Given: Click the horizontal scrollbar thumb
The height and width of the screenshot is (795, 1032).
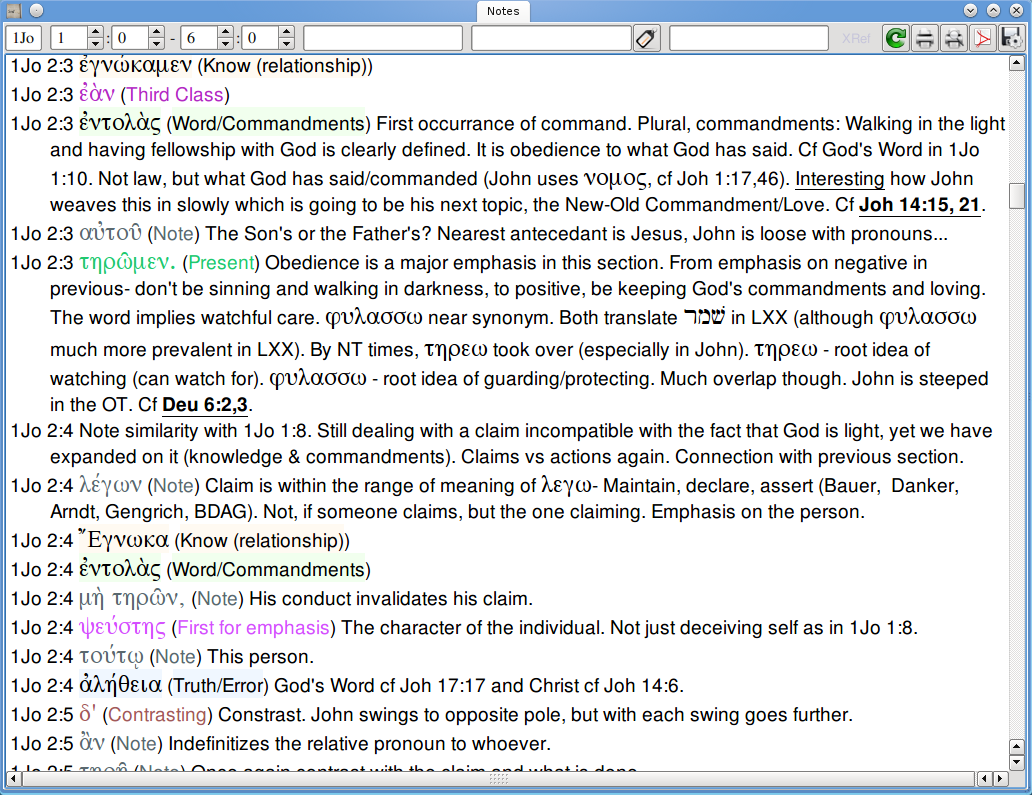Looking at the screenshot, I should tap(498, 779).
